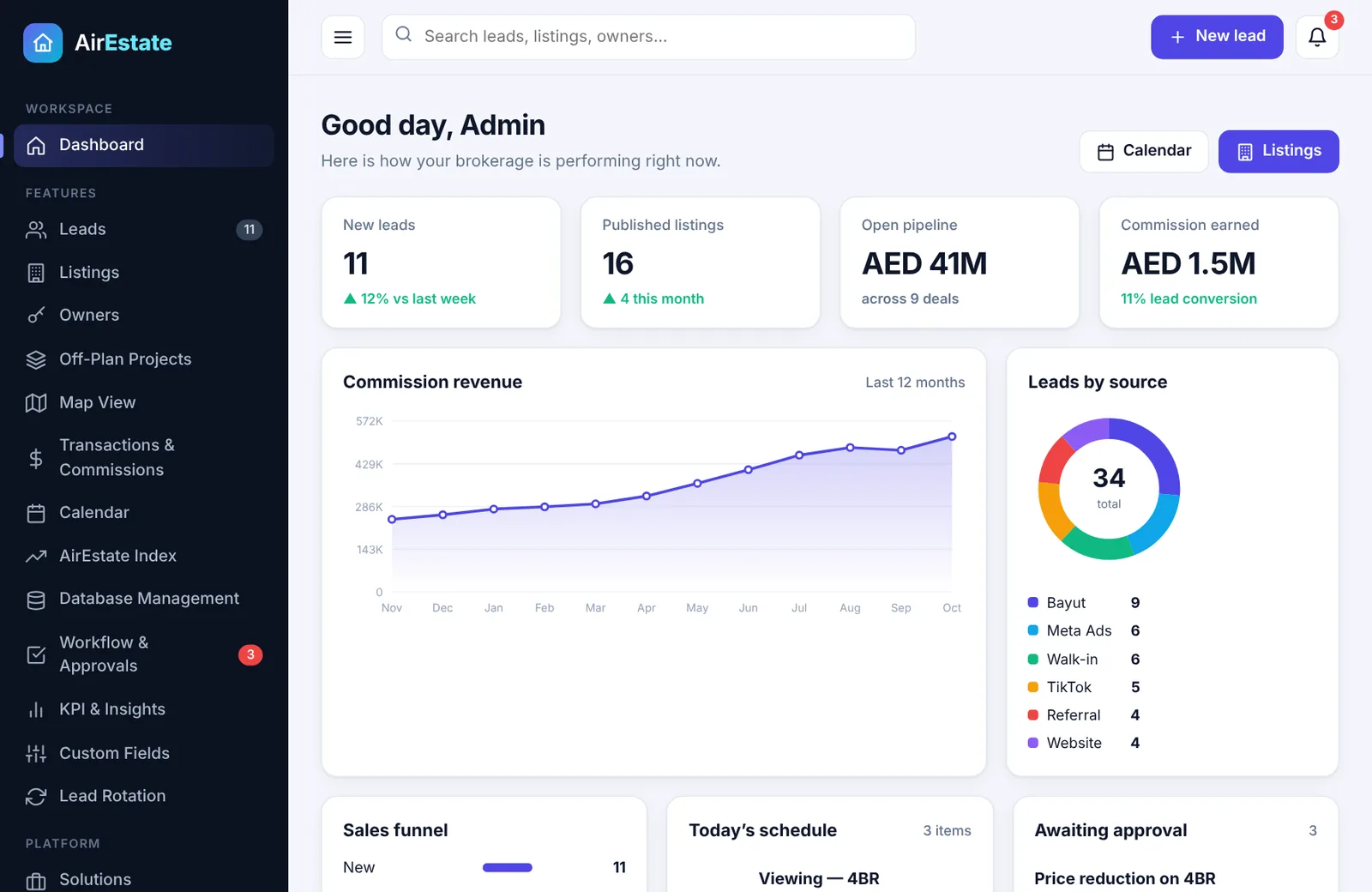Viewport: 1372px width, 892px height.
Task: Go to Map View page
Action: pyautogui.click(x=144, y=403)
